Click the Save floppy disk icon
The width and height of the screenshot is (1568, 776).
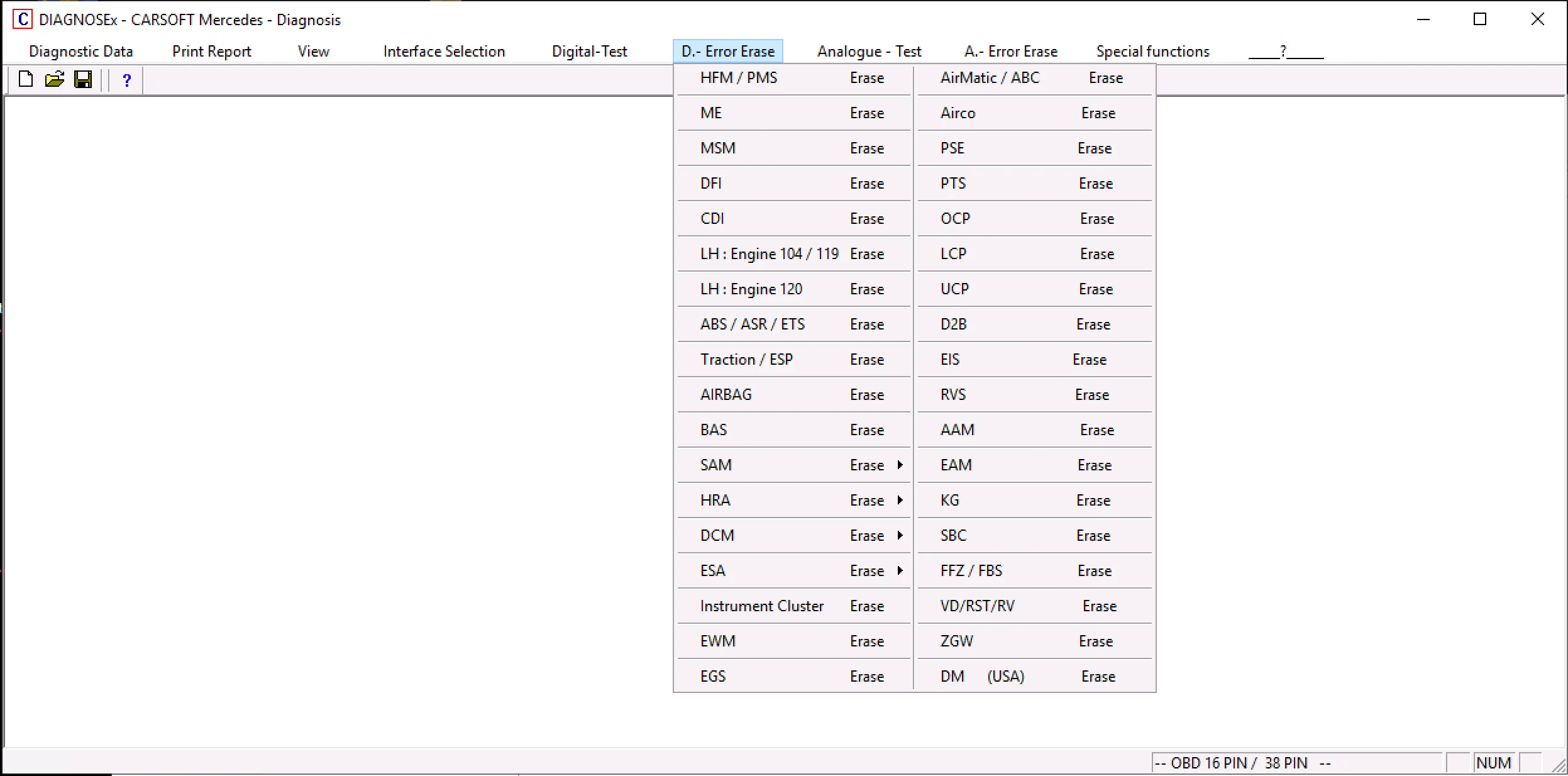tap(83, 79)
